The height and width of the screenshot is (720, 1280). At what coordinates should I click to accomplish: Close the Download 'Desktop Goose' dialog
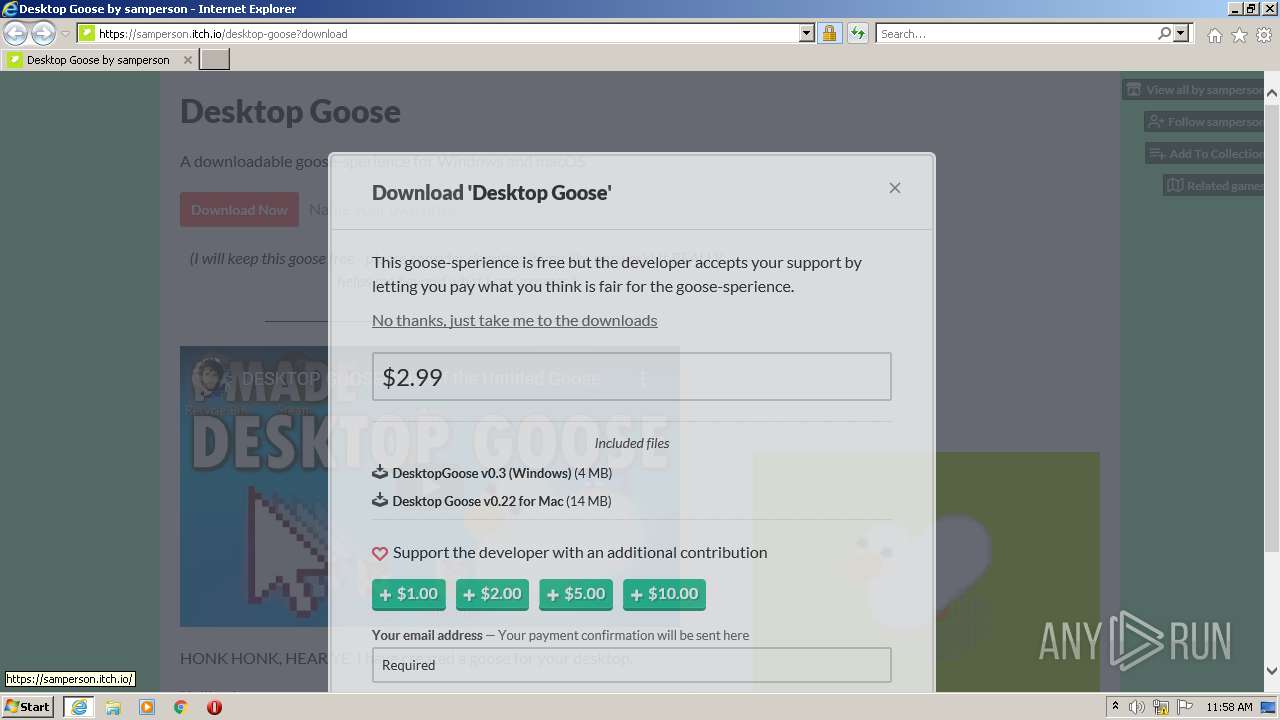click(895, 188)
